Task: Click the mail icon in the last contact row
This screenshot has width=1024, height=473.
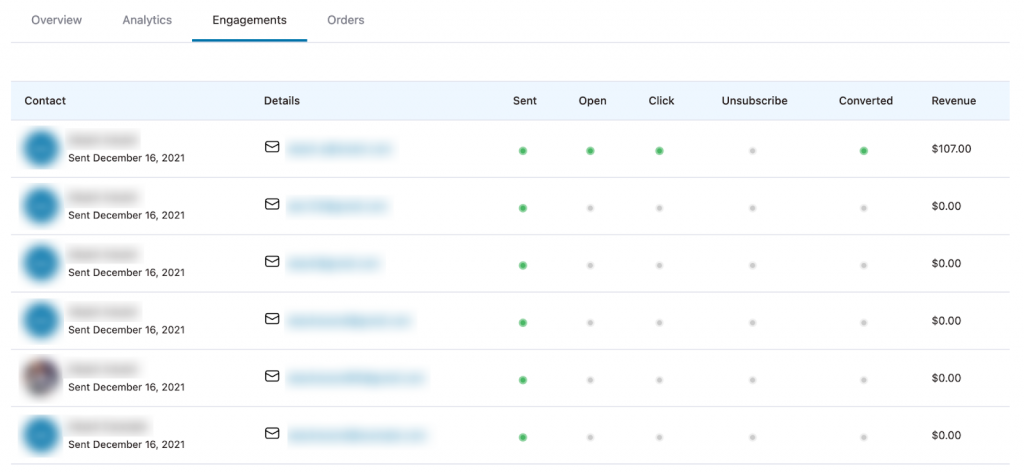Action: point(272,433)
